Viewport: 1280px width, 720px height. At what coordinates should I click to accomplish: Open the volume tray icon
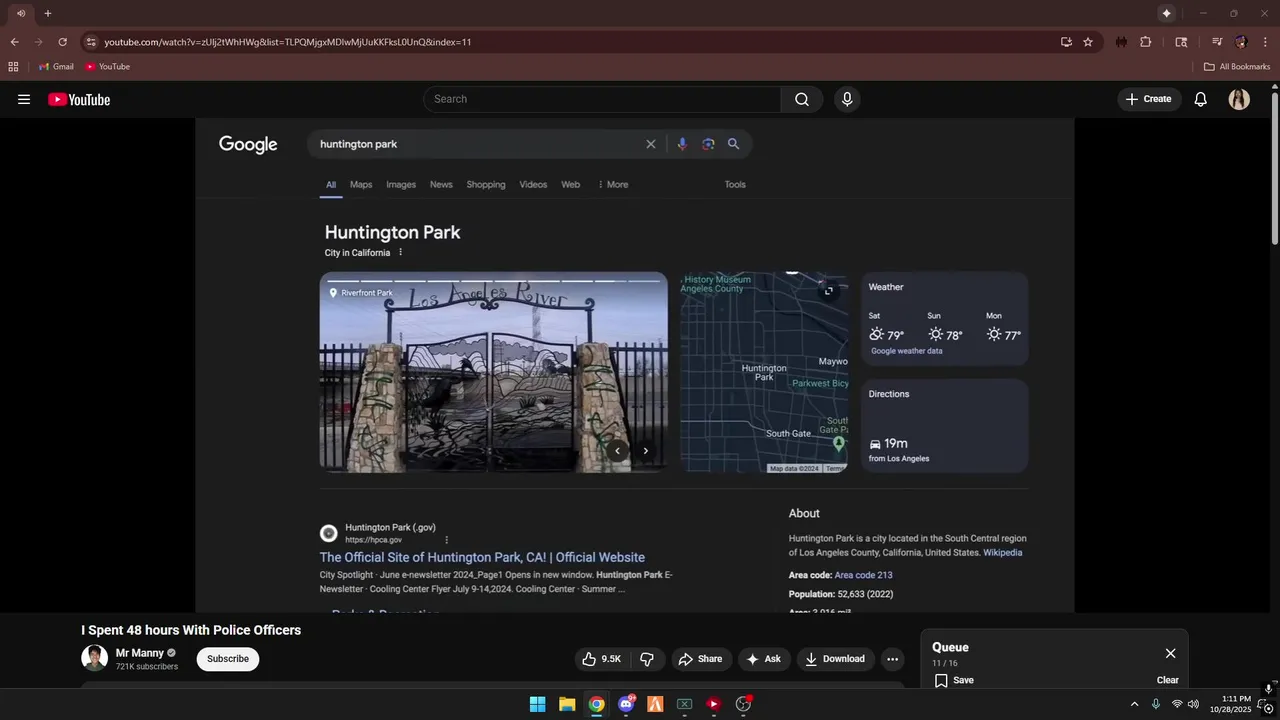[1193, 704]
